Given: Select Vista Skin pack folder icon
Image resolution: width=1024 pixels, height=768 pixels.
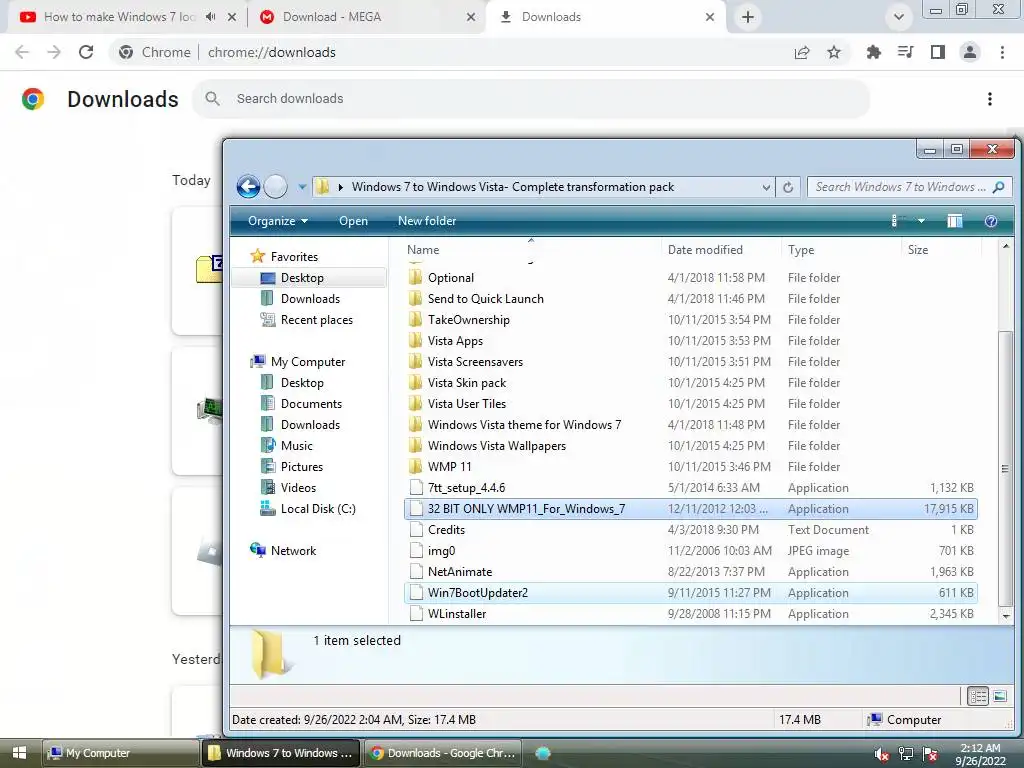Looking at the screenshot, I should click(415, 382).
